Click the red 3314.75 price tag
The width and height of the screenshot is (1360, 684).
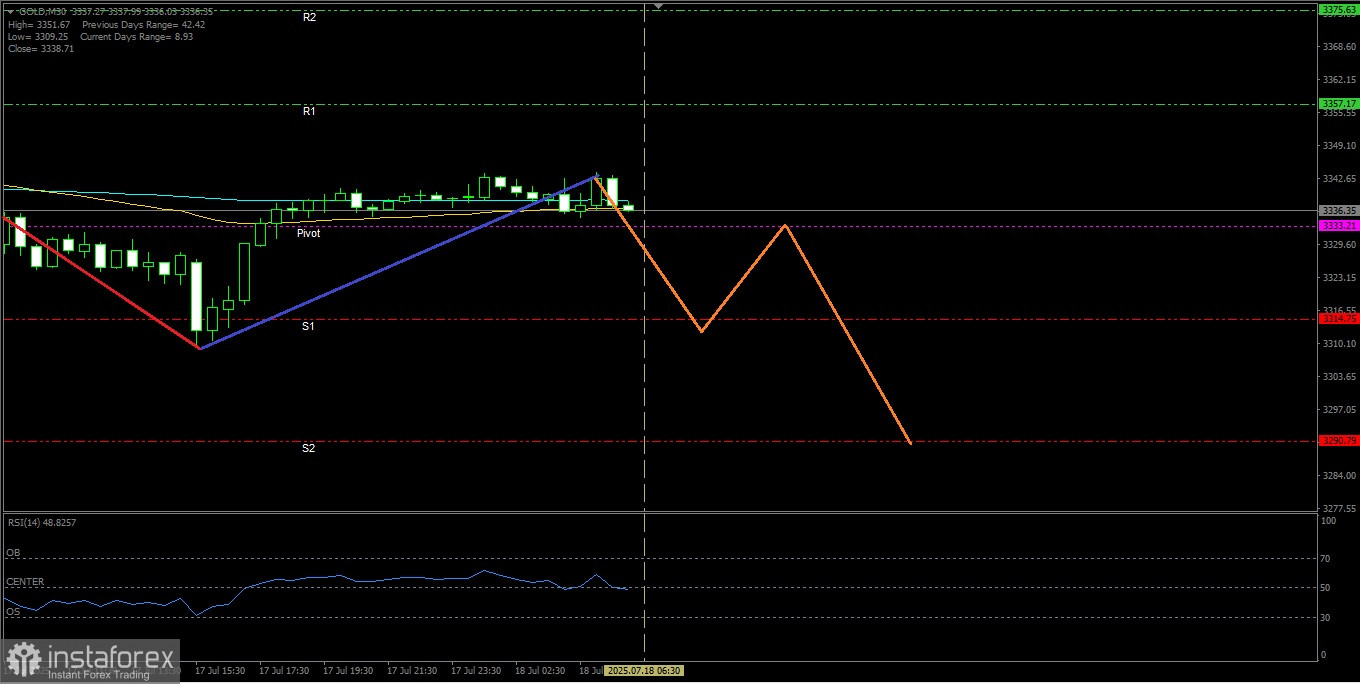1338,319
